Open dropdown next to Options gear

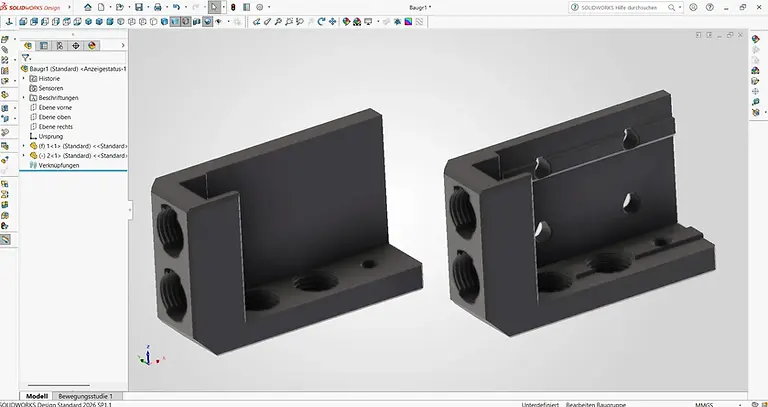(x=268, y=7)
